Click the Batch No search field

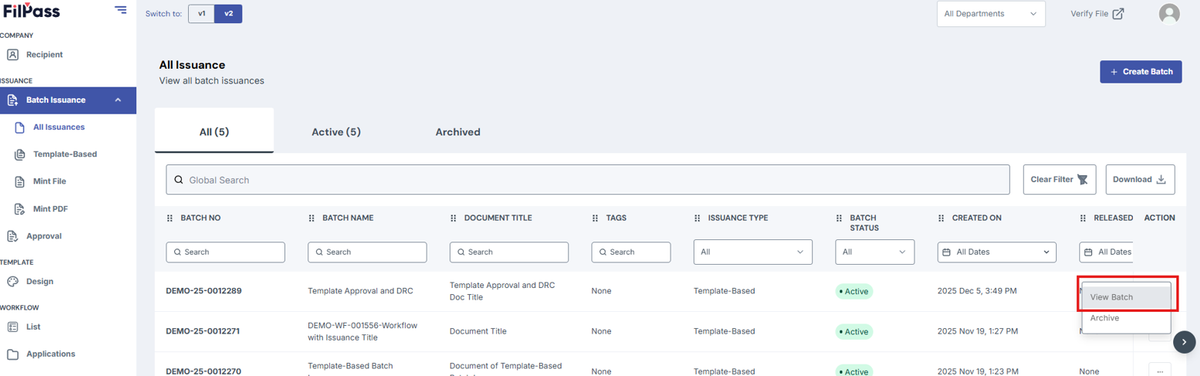225,252
